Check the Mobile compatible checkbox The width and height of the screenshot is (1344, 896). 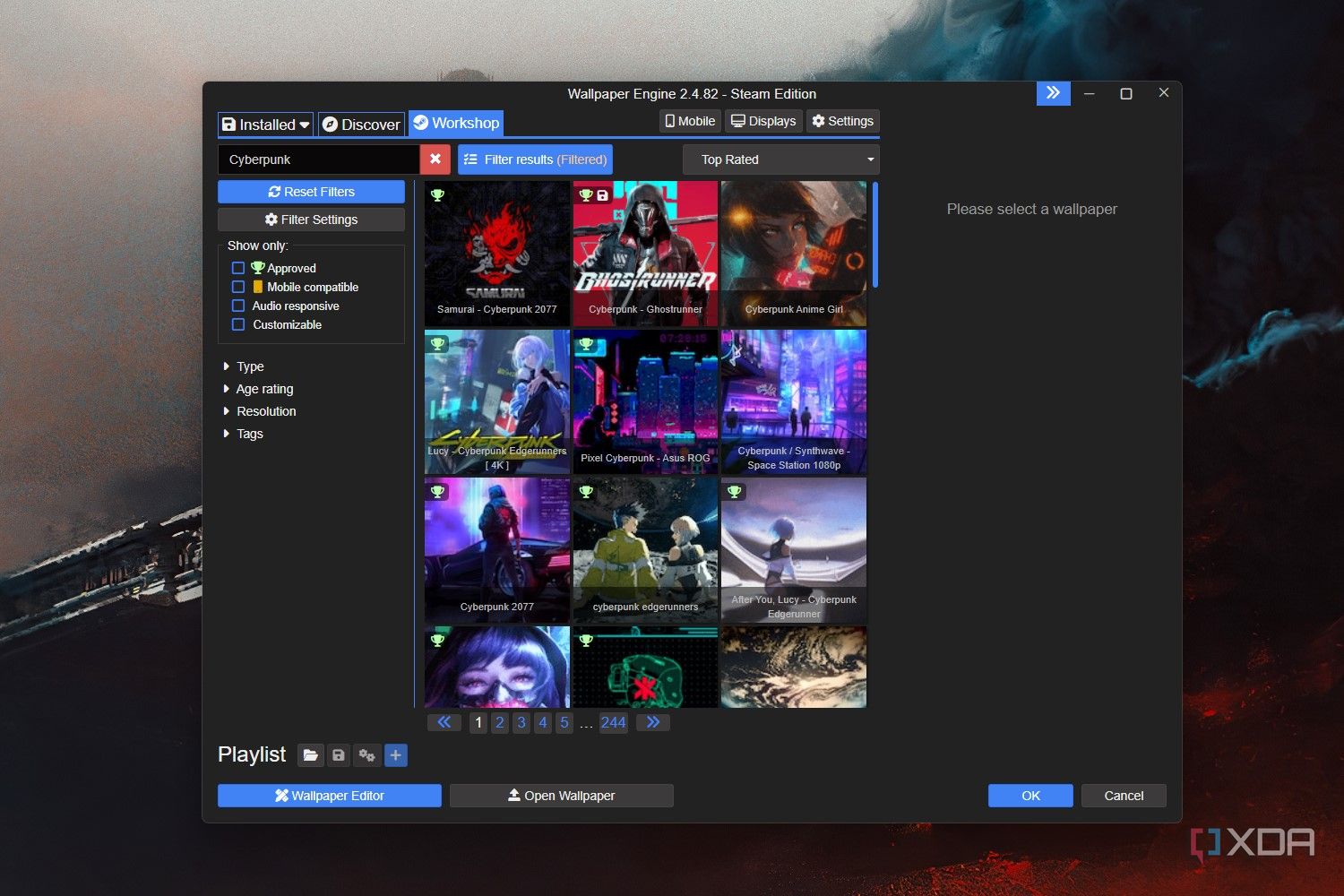pyautogui.click(x=238, y=287)
